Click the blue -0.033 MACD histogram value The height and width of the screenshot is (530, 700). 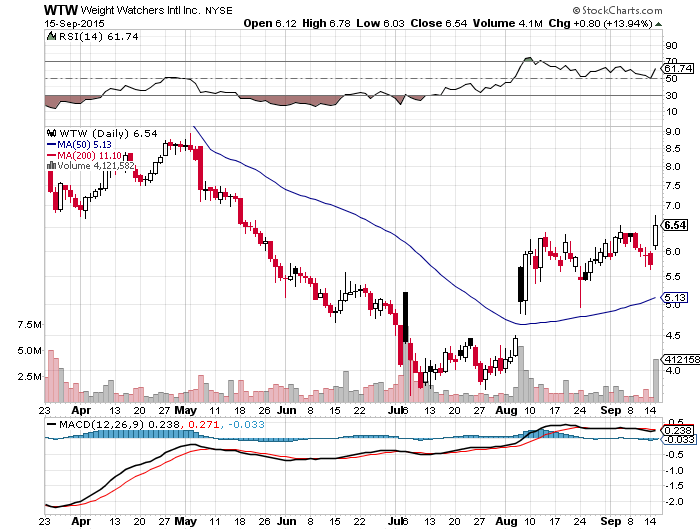coord(246,424)
